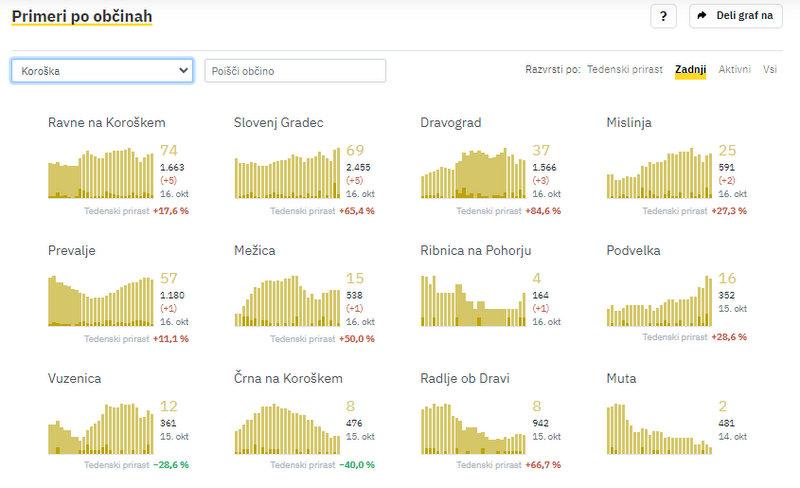
Task: Click the Ribnica na Pohorju chart
Action: [x=472, y=302]
